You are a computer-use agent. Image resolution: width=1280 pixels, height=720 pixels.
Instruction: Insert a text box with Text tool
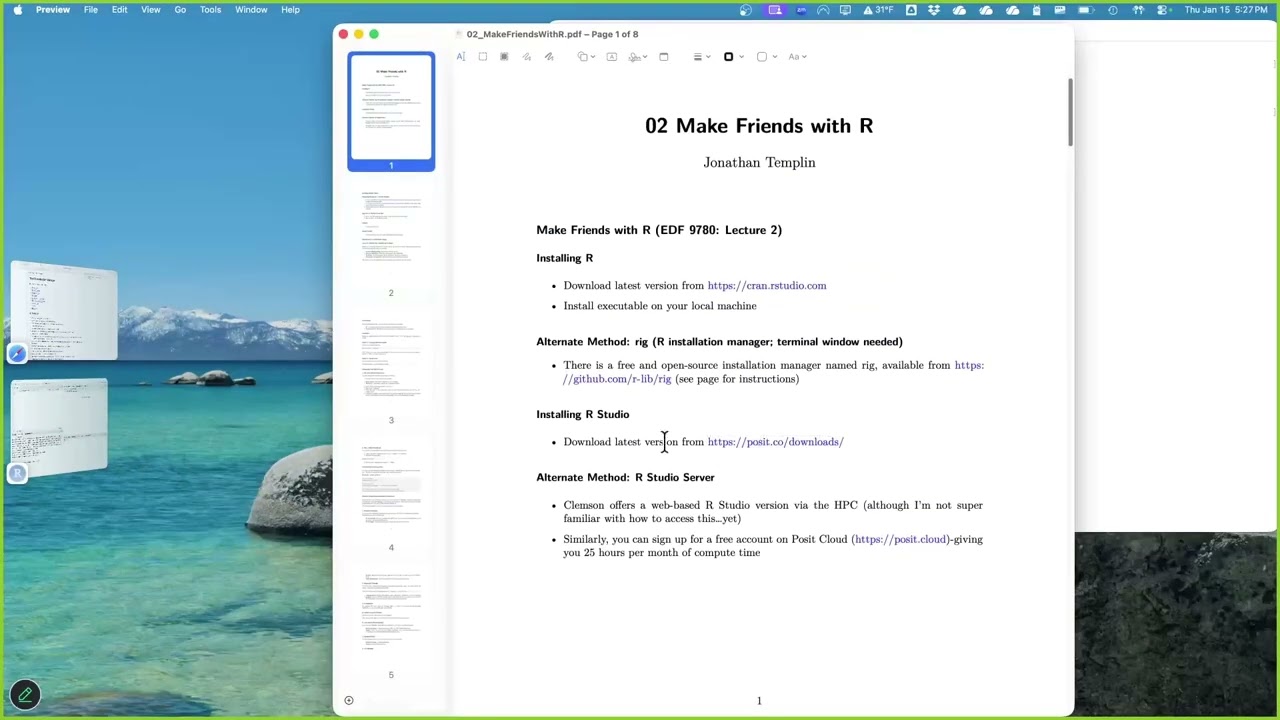click(x=612, y=57)
